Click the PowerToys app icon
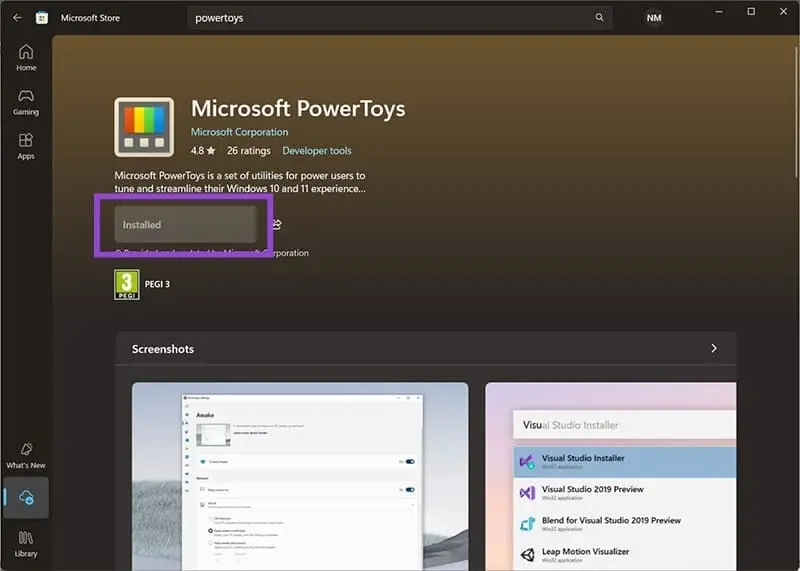 click(x=144, y=127)
